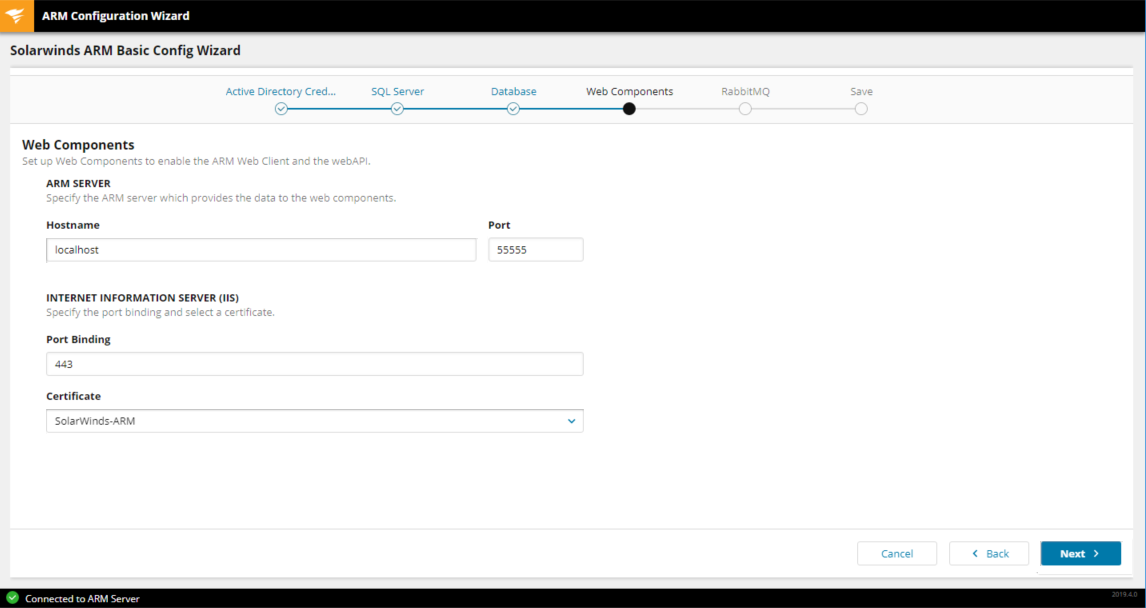Click the Active Directory Credentials step checkmark
Viewport: 1146px width, 608px height.
click(x=281, y=109)
